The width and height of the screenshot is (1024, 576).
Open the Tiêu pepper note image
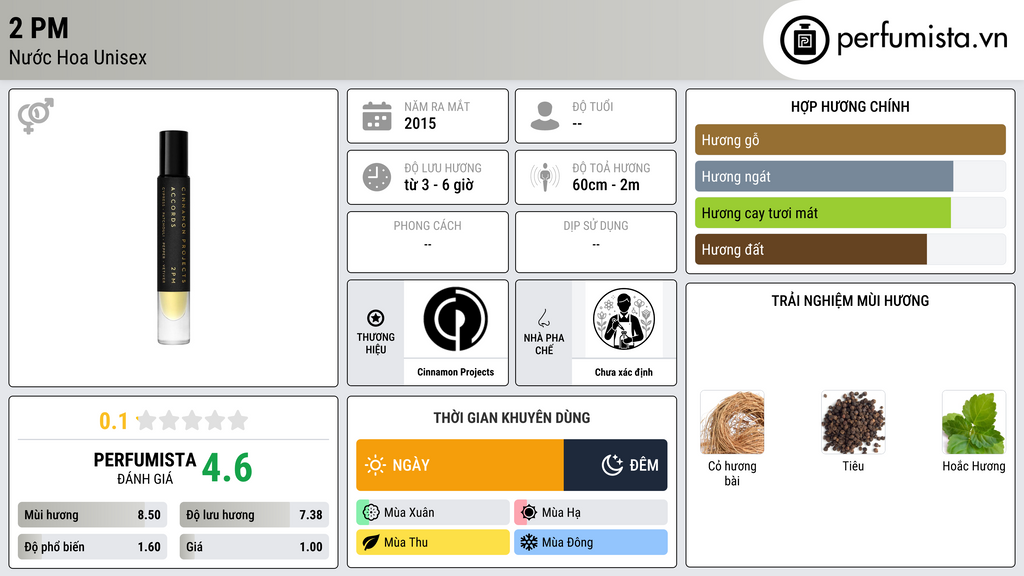[853, 423]
